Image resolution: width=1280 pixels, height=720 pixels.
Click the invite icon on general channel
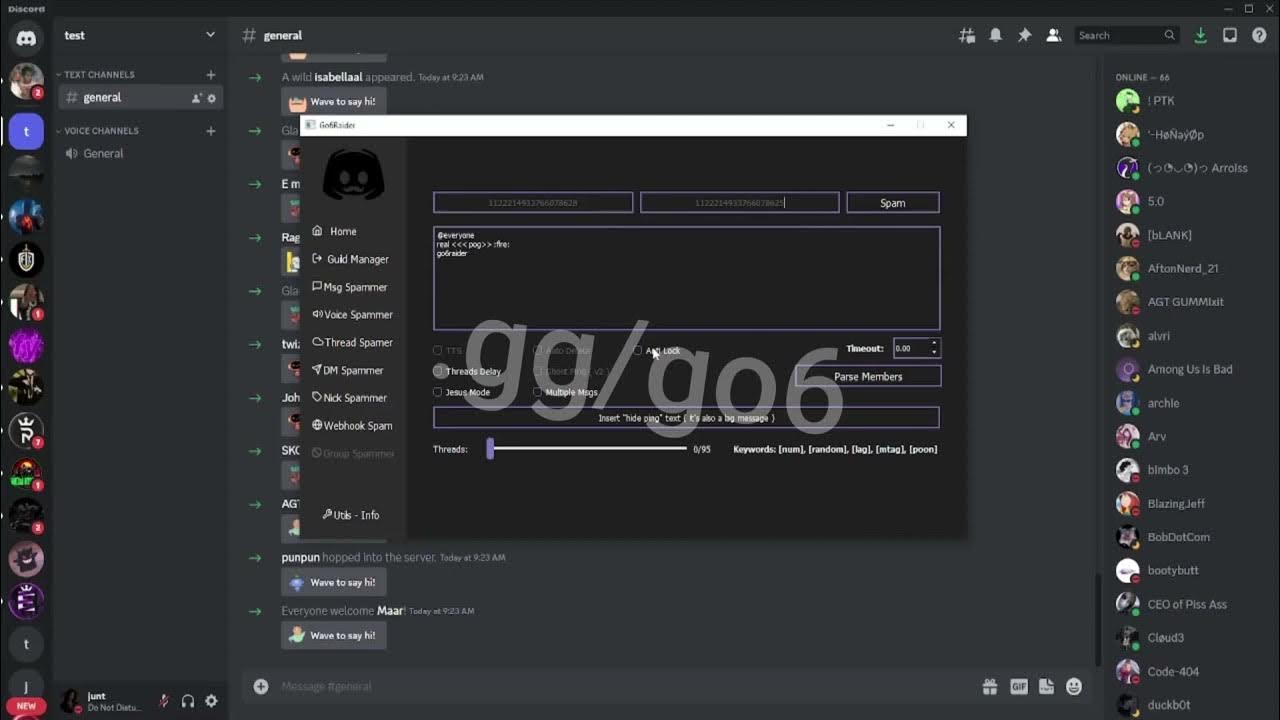pos(196,98)
